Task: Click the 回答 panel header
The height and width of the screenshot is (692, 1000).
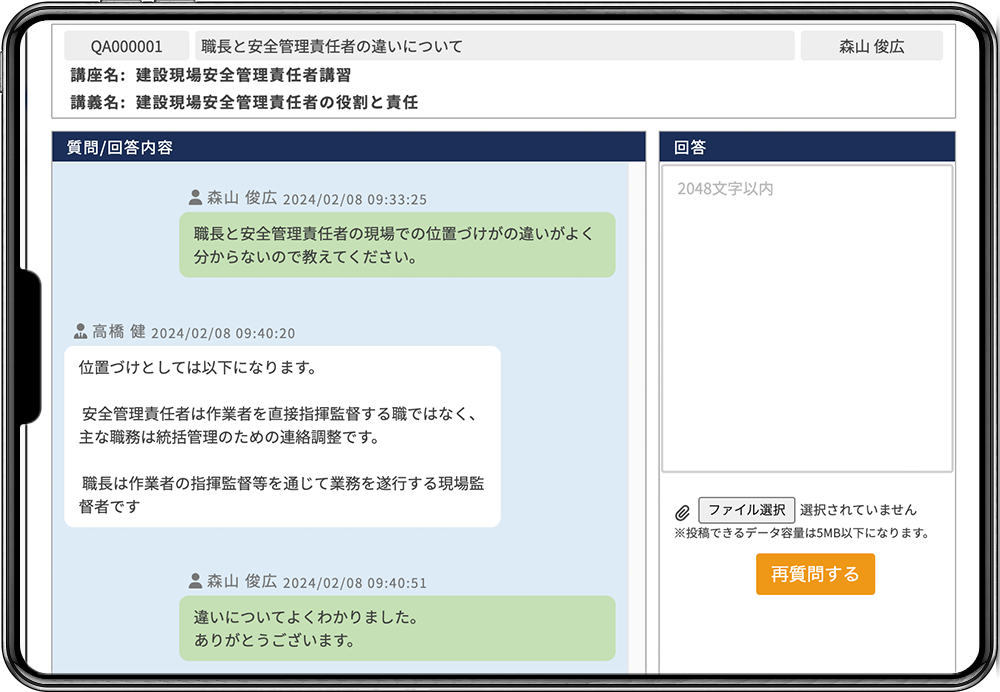Action: tap(807, 147)
